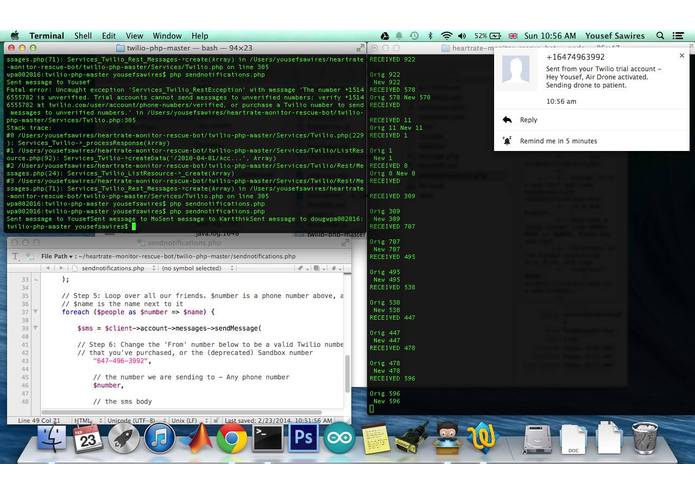Image resolution: width=695 pixels, height=494 pixels.
Task: Open the Window menu
Action: point(167,36)
